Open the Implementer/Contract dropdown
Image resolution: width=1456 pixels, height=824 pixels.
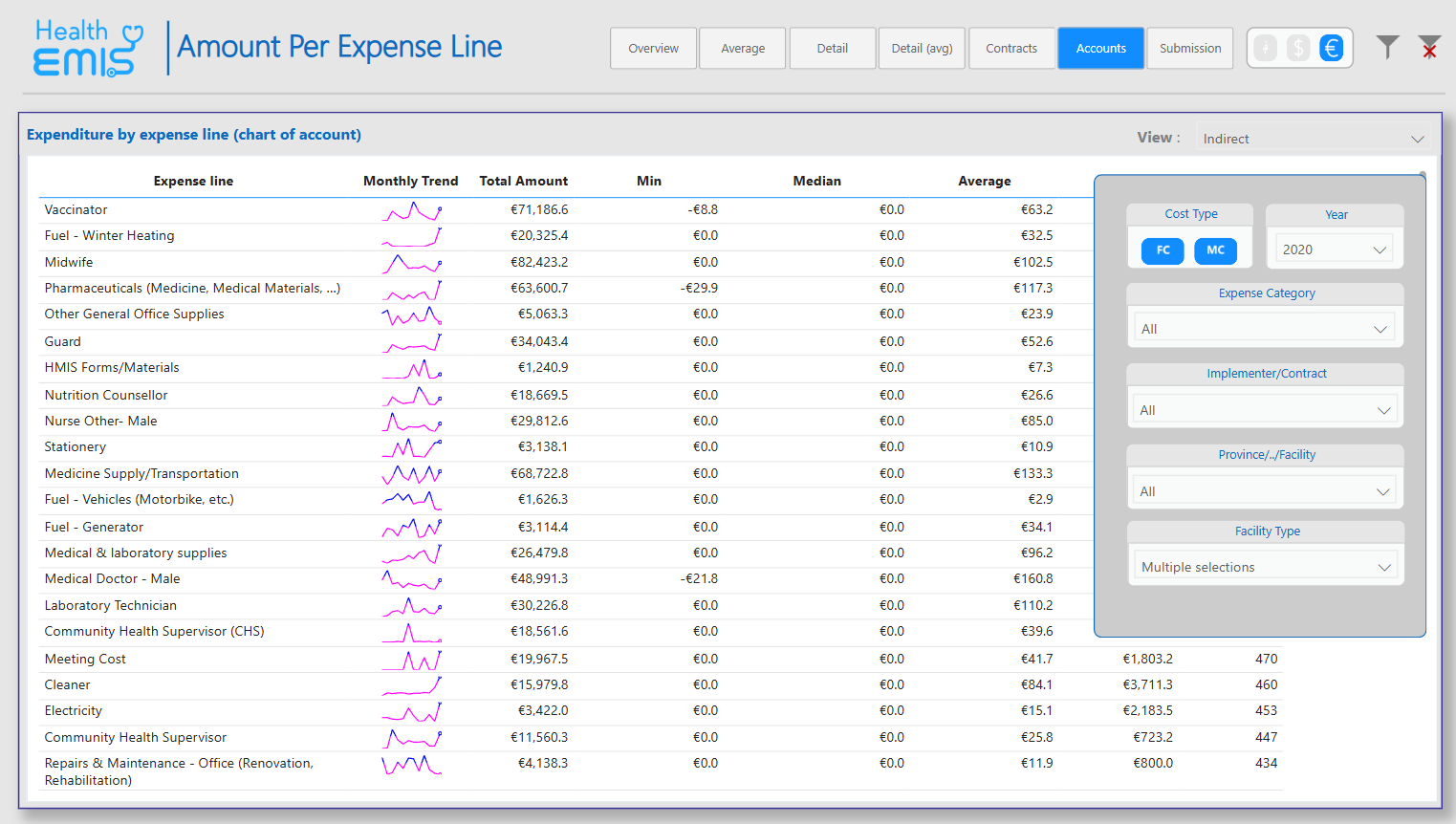coord(1264,409)
